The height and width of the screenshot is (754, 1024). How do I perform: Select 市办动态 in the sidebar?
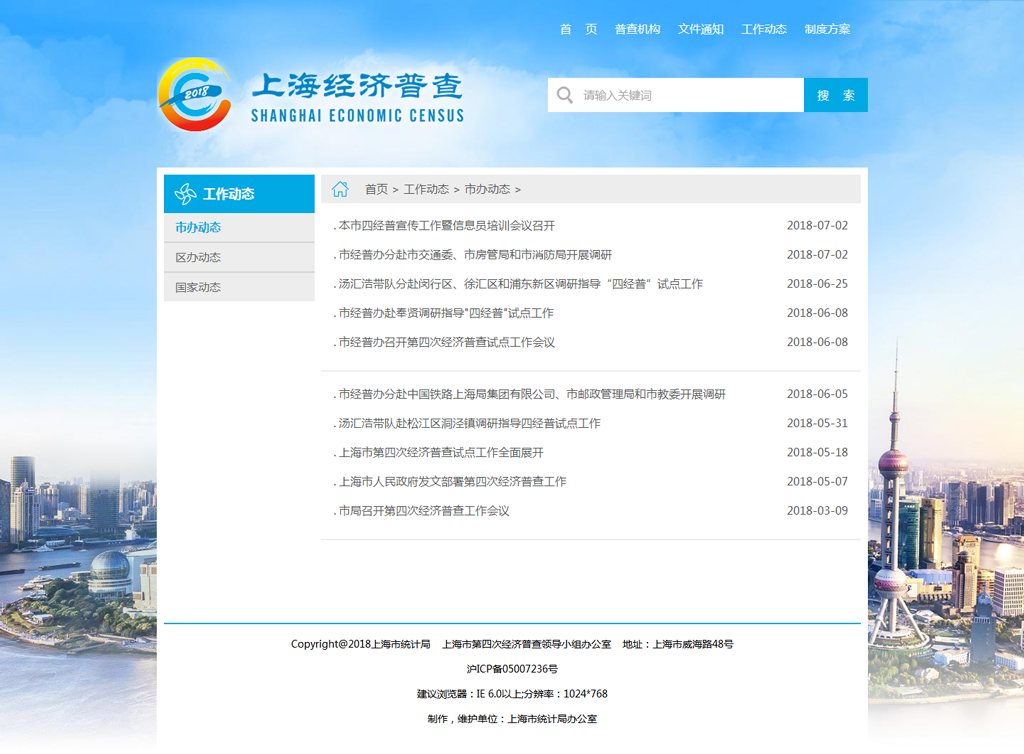(239, 227)
